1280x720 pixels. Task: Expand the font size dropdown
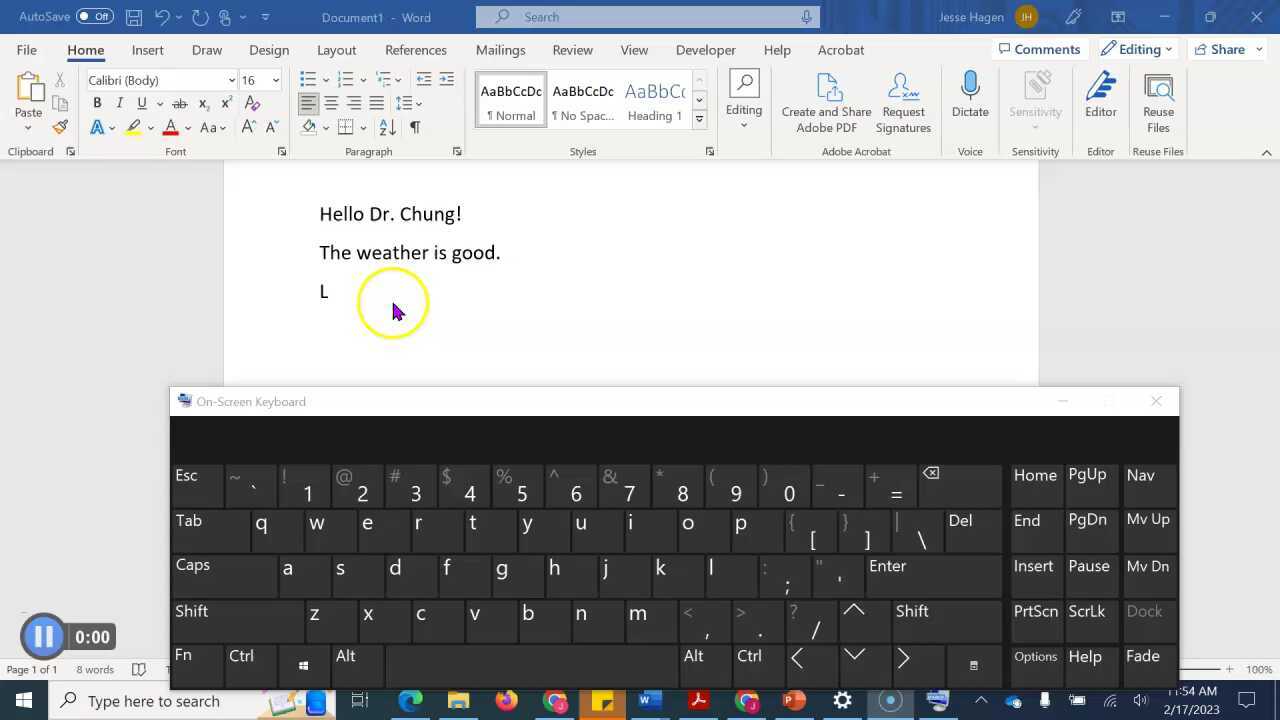click(x=275, y=80)
